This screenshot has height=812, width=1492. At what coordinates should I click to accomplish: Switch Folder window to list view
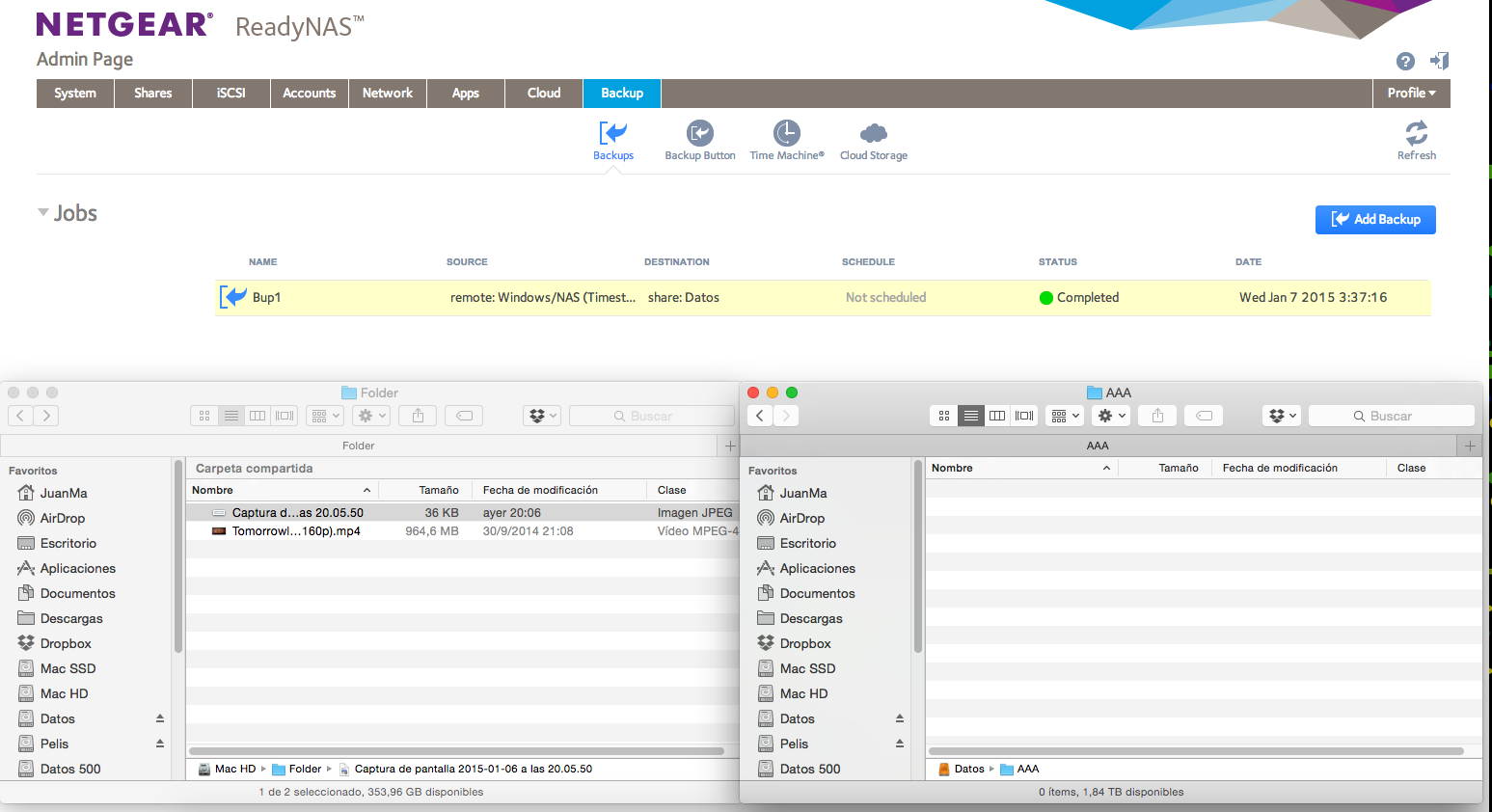tap(231, 416)
